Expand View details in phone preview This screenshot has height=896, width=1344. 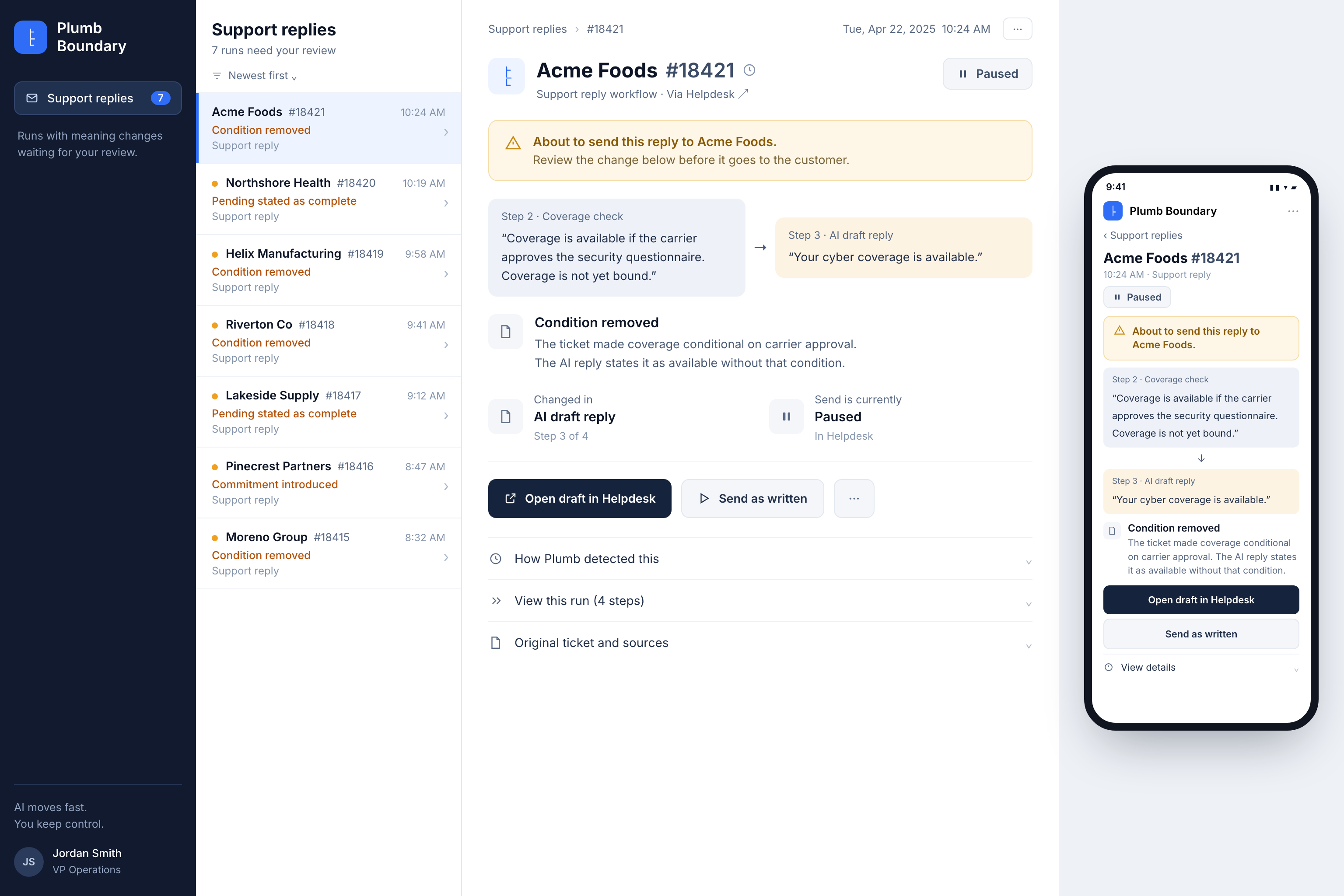point(1201,668)
